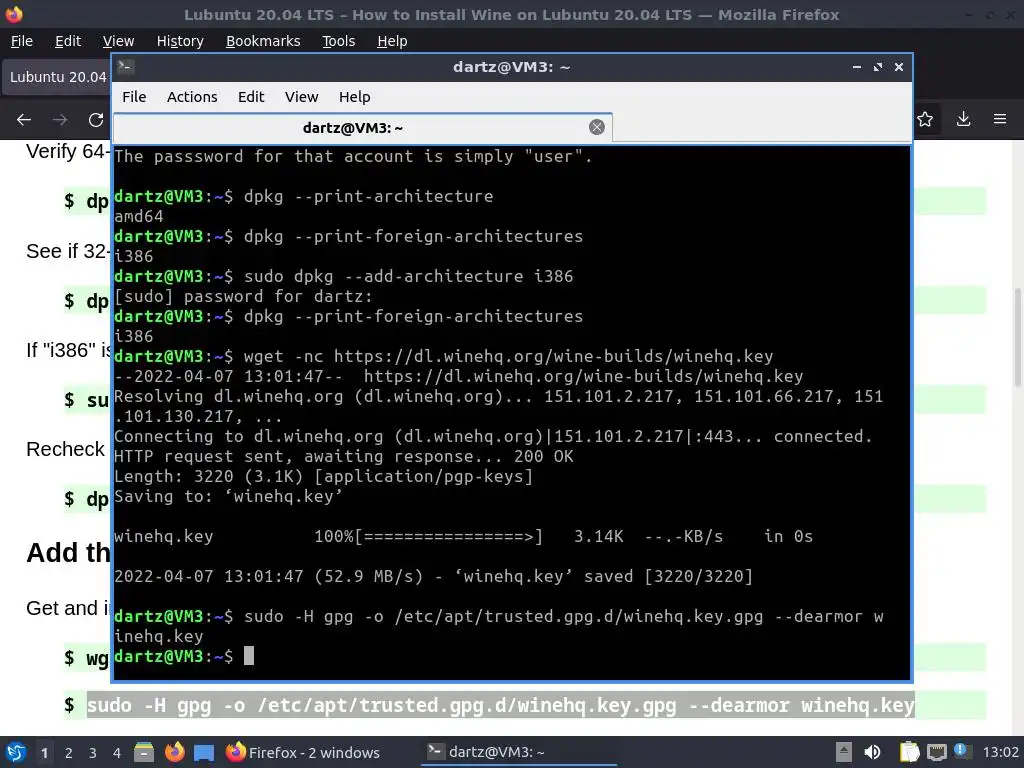Open the network monitor tray icon
Viewport: 1024px width, 768px height.
click(936, 752)
